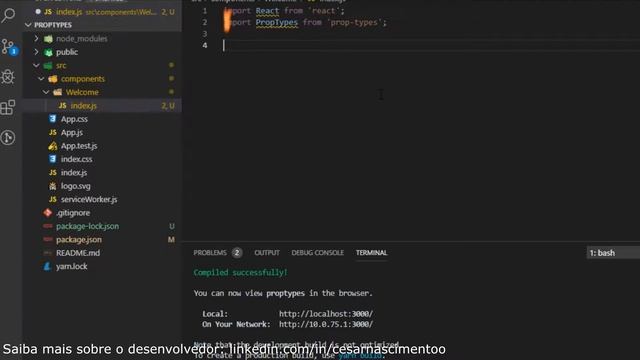Expand the node_modules folder
Image resolution: width=640 pixels, height=360 pixels.
pos(36,38)
